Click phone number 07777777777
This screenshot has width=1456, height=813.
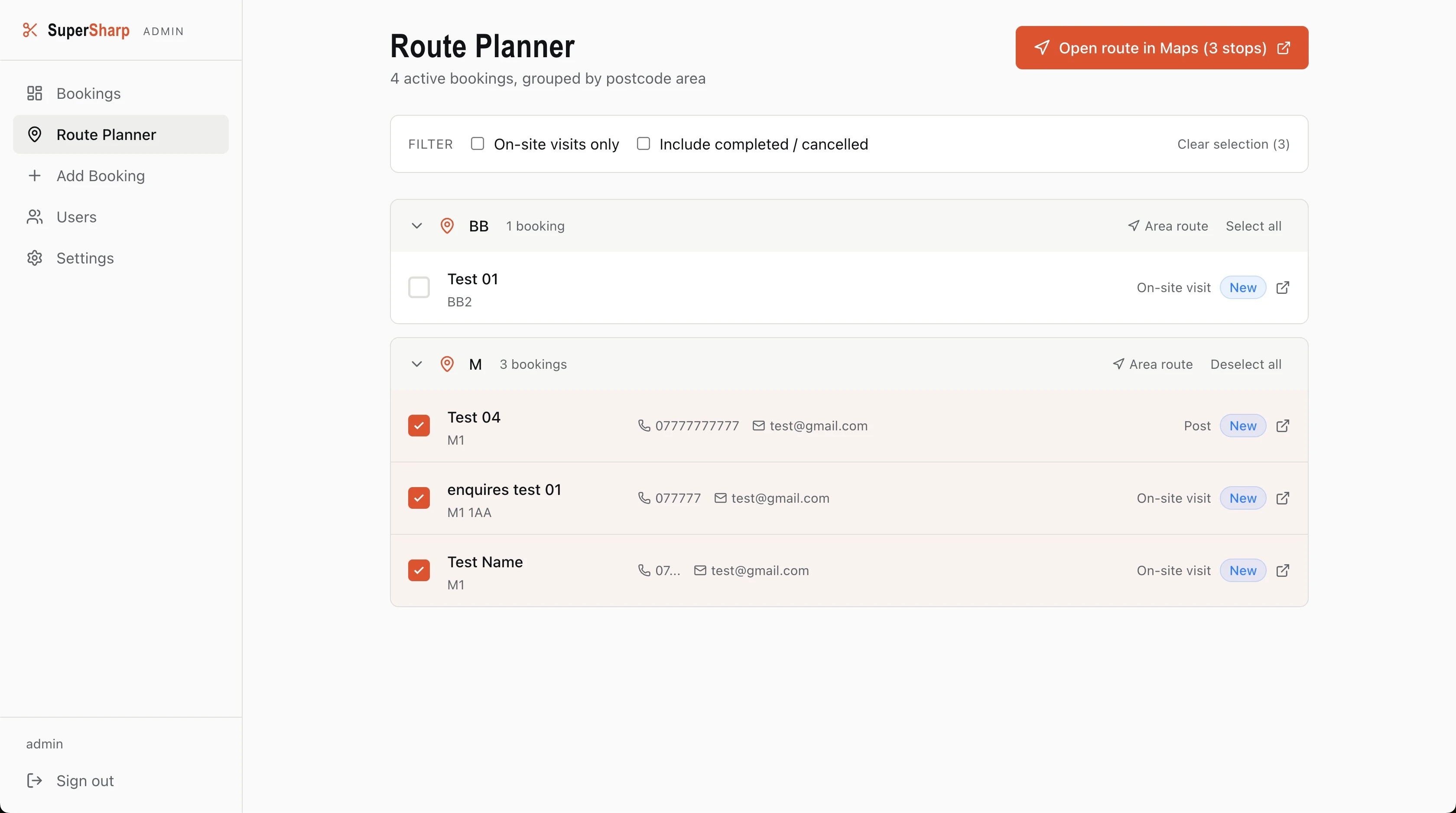point(697,426)
